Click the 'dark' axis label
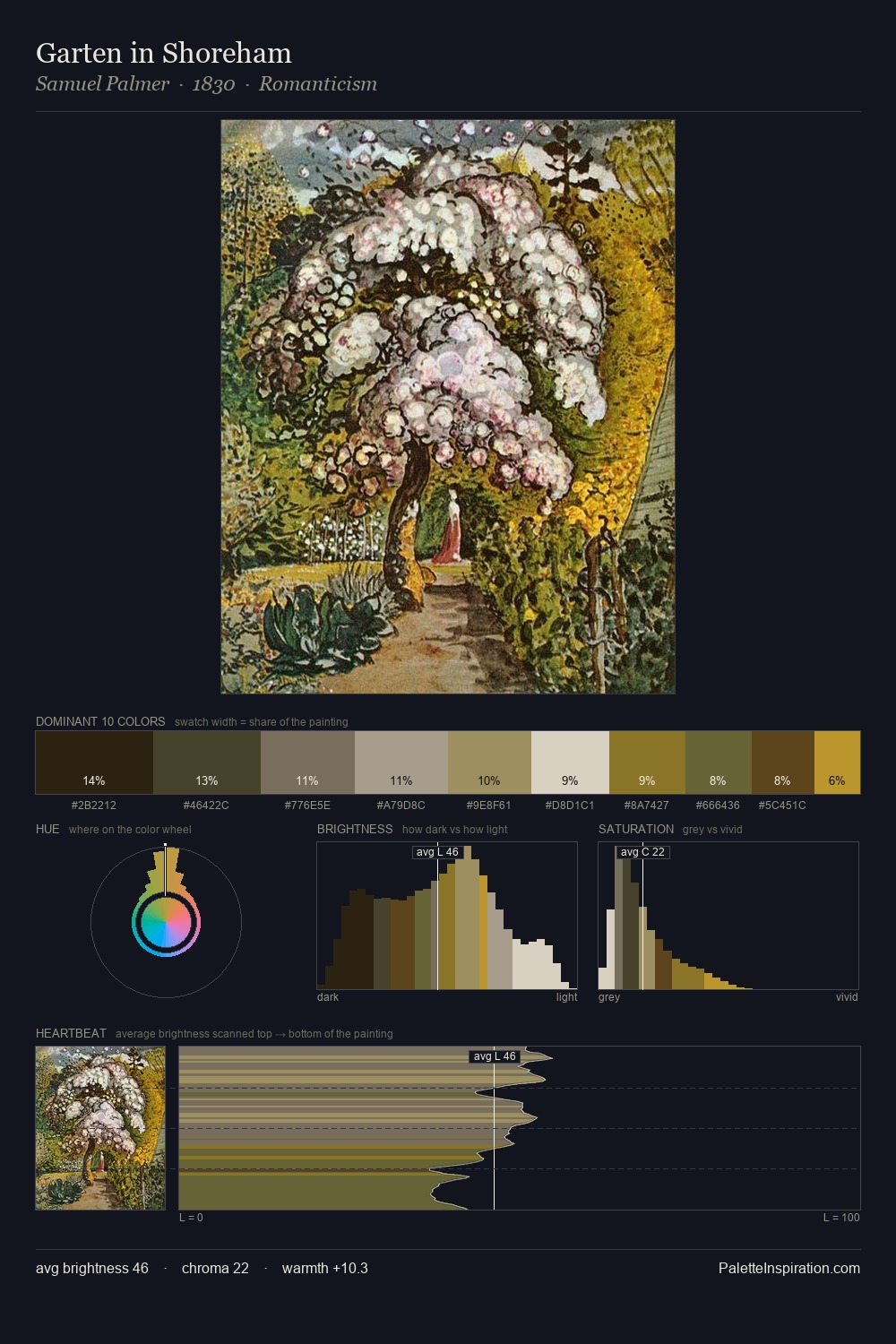Screen dimensions: 896x1344 point(328,997)
